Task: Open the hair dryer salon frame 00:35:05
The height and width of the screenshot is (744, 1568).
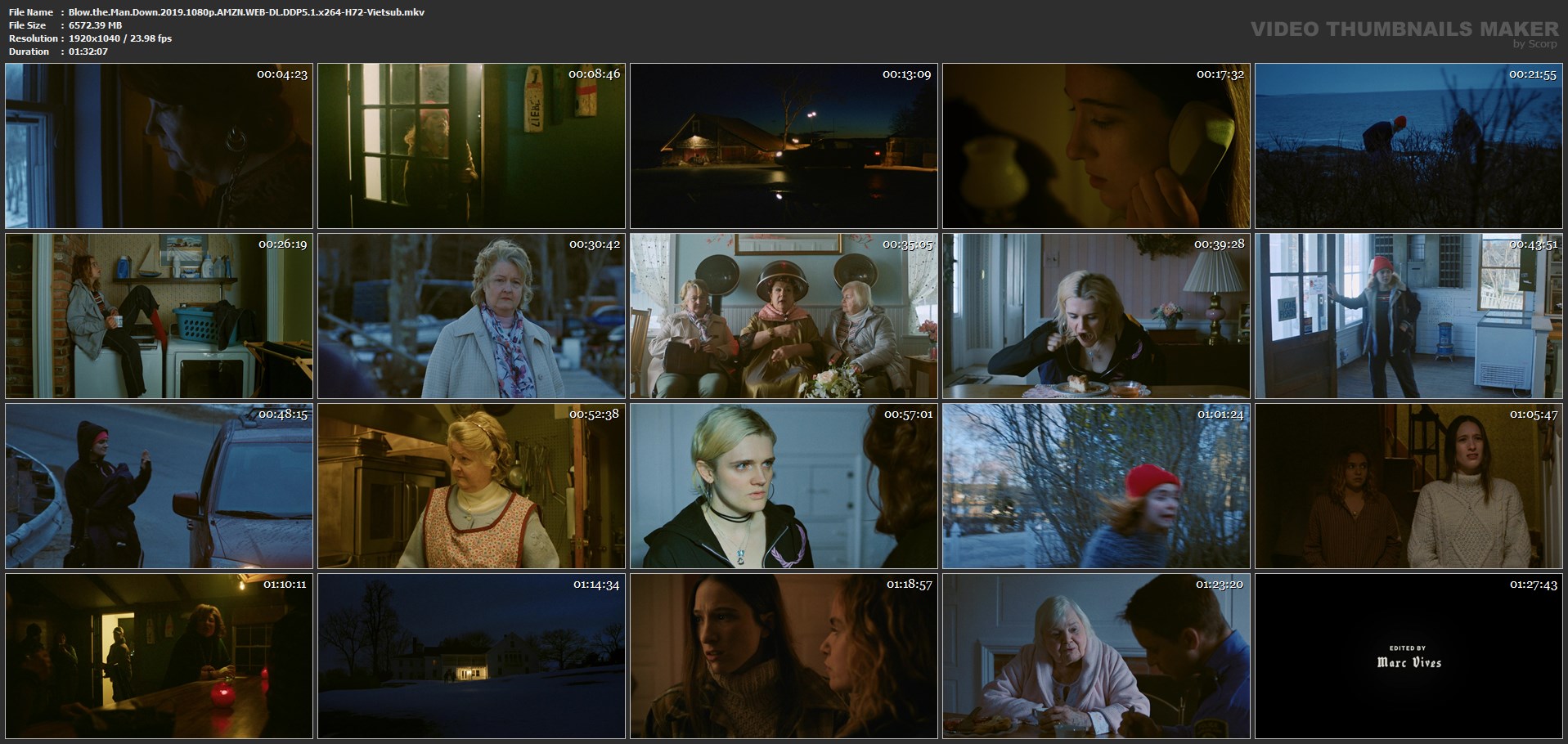Action: point(784,316)
